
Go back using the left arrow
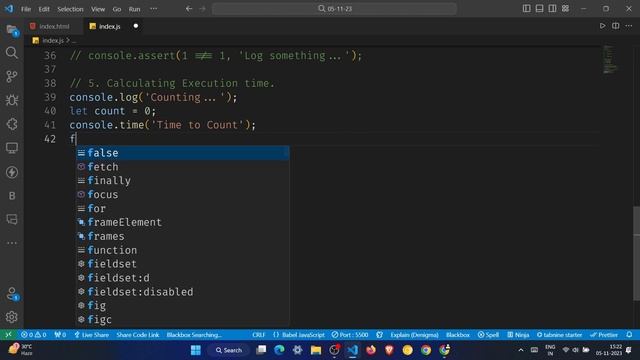189,9
